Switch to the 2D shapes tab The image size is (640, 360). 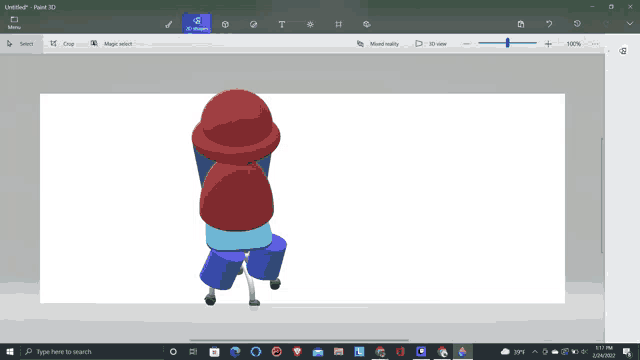pos(197,24)
